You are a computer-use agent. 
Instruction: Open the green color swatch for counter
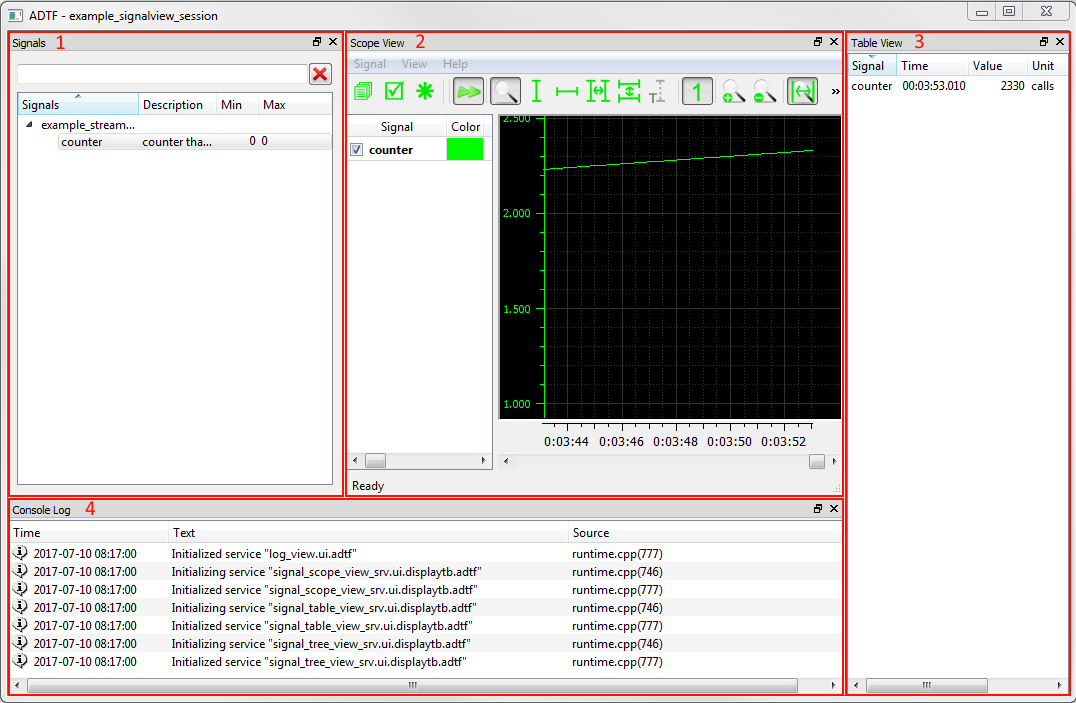coord(465,150)
